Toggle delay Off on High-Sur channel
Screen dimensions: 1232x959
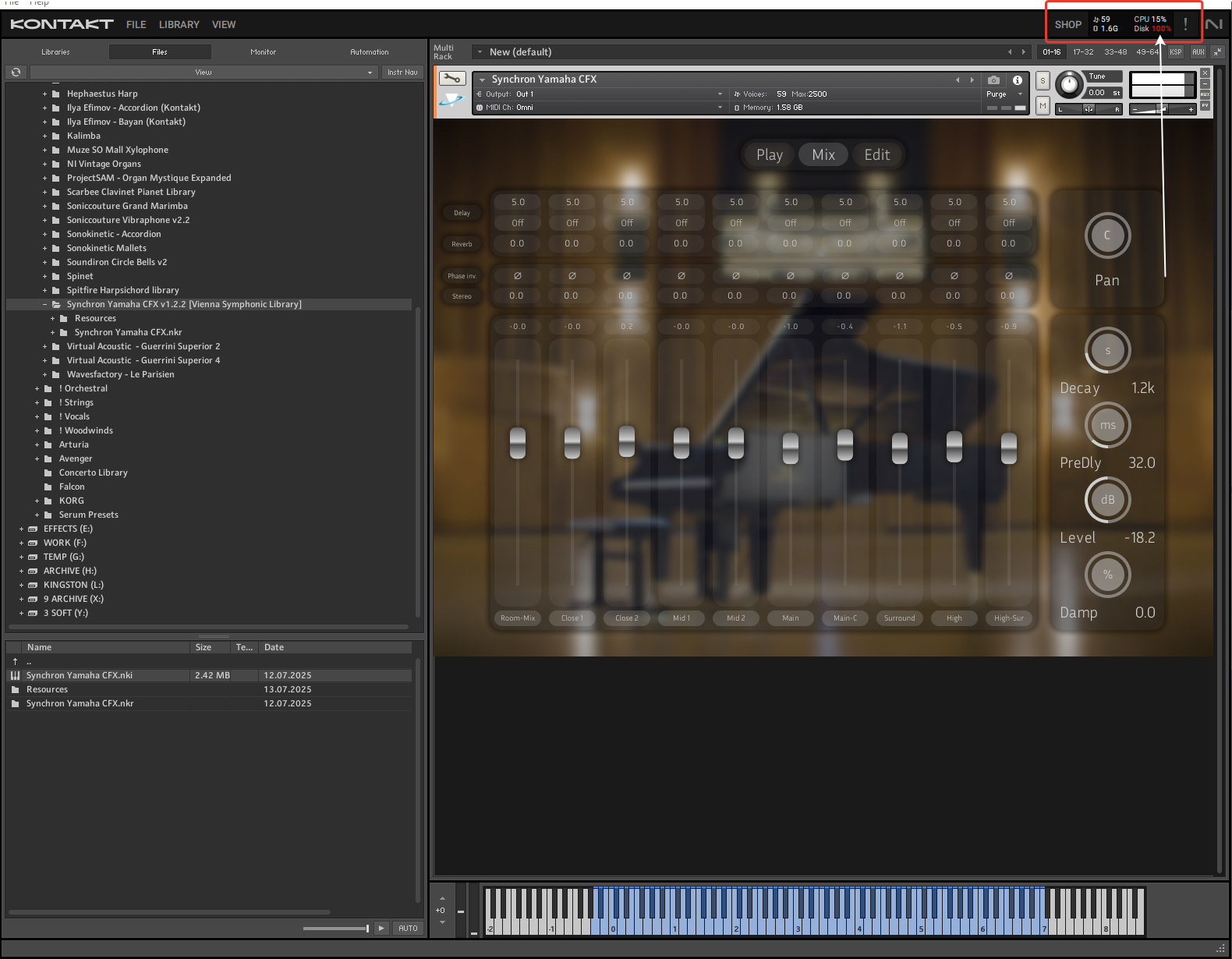pyautogui.click(x=1009, y=223)
